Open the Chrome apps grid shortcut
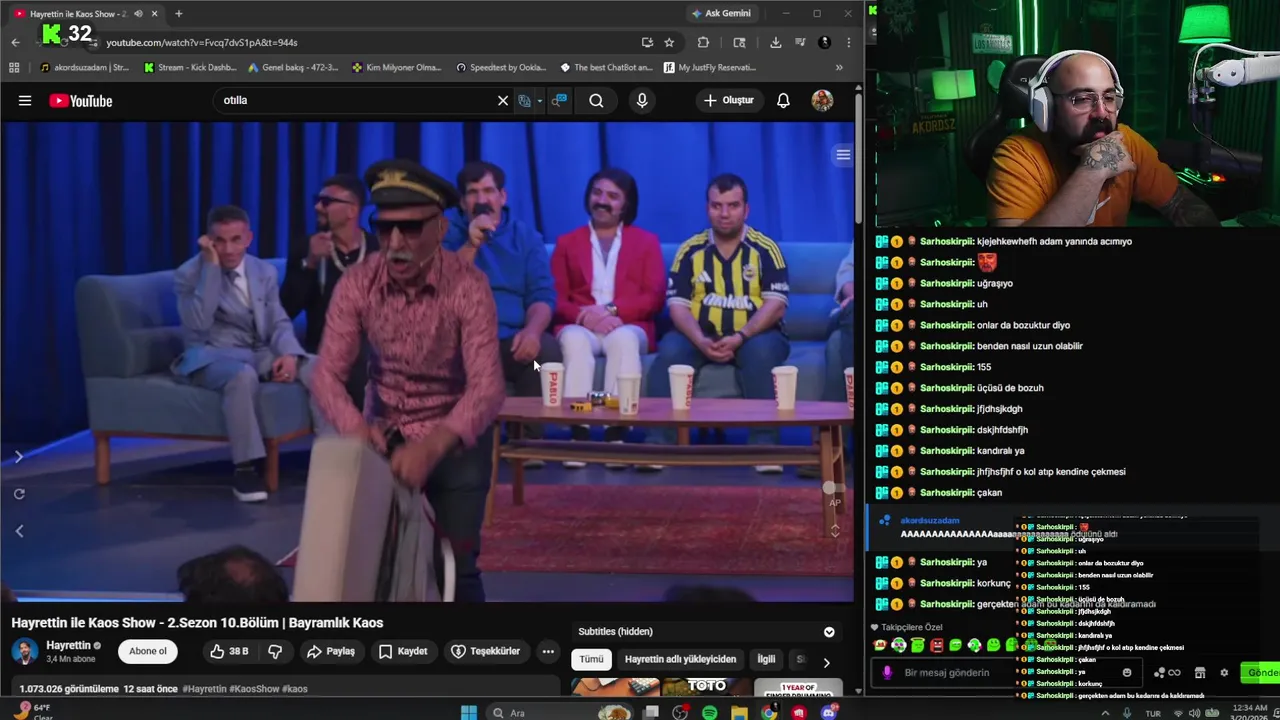Screen dimensions: 1280x720 14,67
